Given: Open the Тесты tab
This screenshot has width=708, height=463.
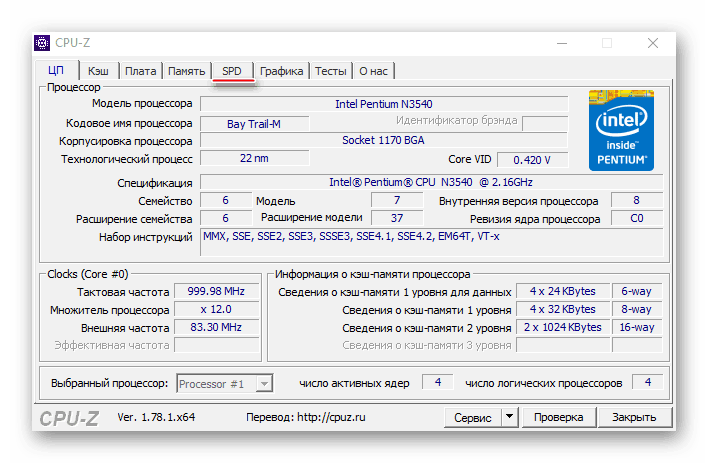Looking at the screenshot, I should (x=331, y=71).
